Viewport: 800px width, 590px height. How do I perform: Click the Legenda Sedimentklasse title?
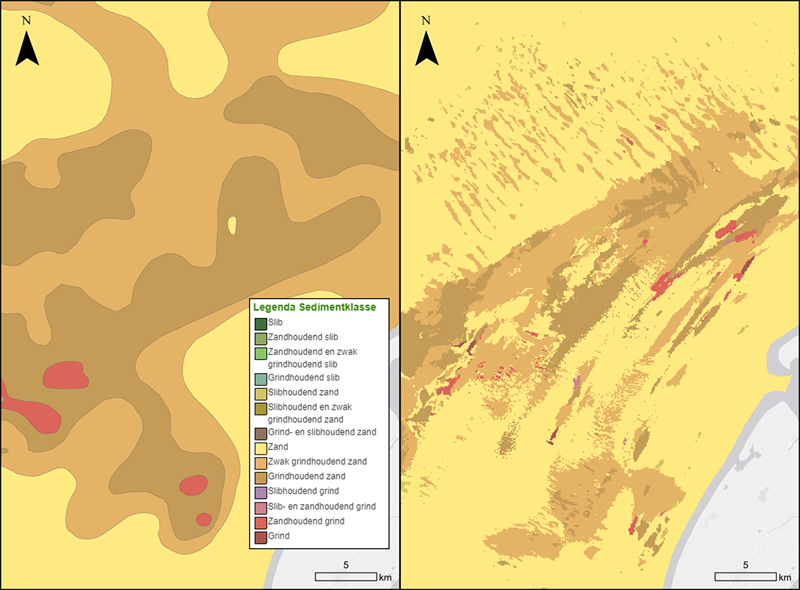(314, 308)
